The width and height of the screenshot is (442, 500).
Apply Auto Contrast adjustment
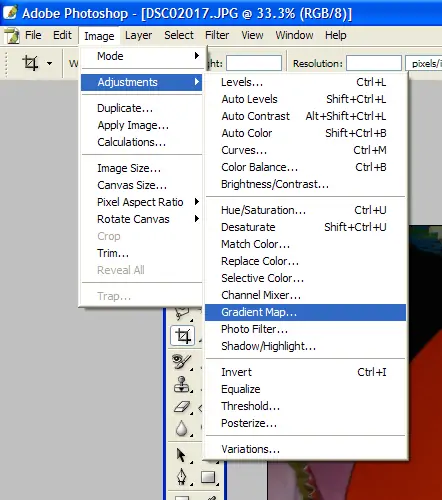(305, 116)
